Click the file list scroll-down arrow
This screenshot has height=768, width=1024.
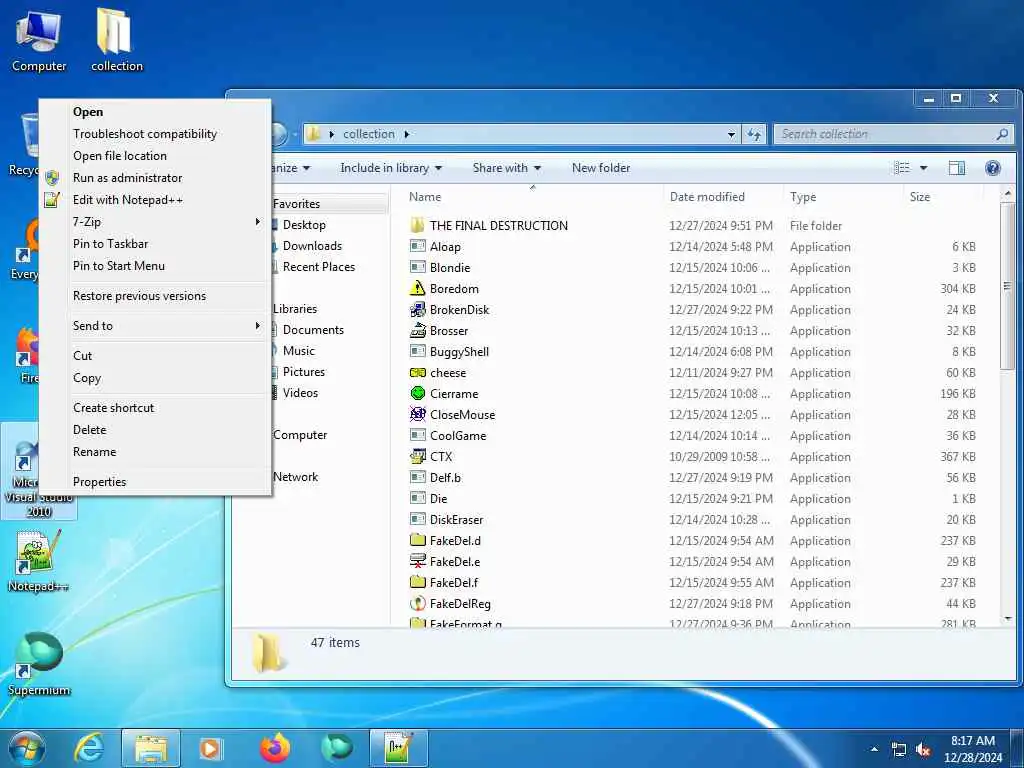click(x=1008, y=618)
